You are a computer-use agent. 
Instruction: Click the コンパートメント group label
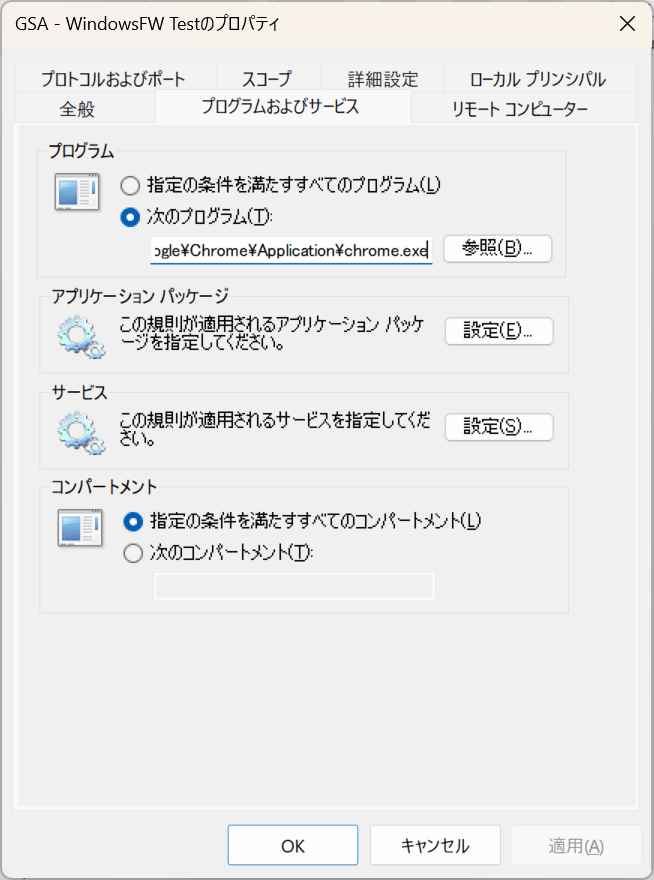pos(104,487)
